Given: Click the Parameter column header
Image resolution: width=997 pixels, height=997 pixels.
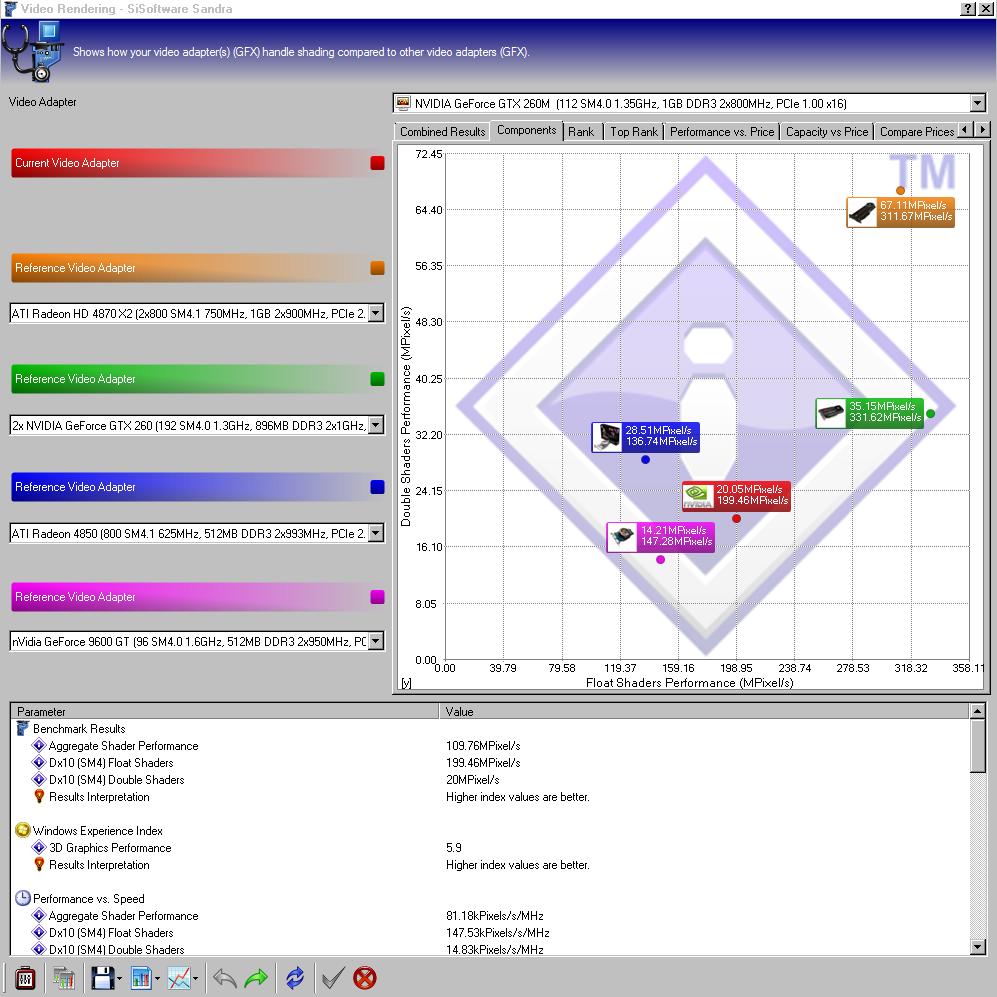Looking at the screenshot, I should click(225, 712).
